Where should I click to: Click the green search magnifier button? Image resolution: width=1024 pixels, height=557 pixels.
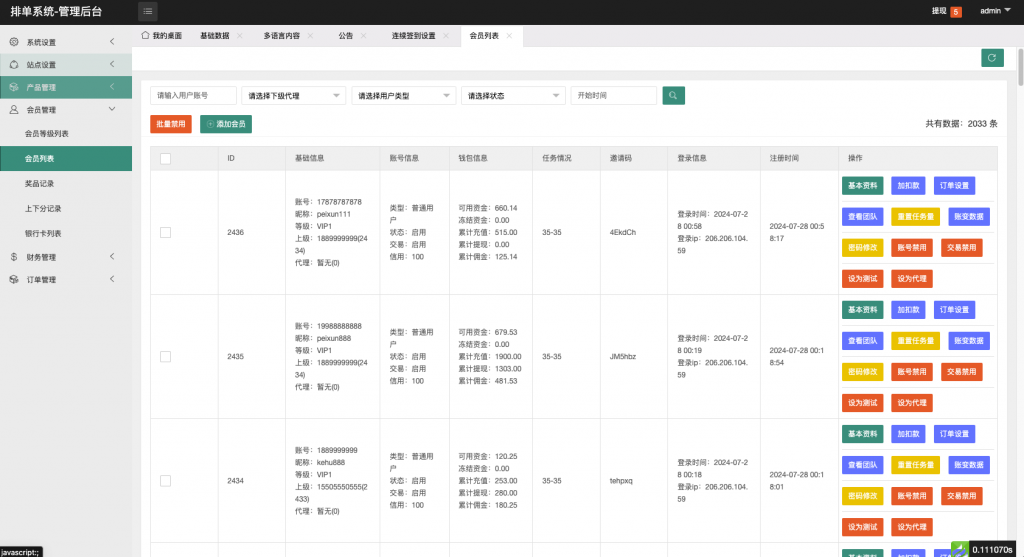[x=675, y=95]
